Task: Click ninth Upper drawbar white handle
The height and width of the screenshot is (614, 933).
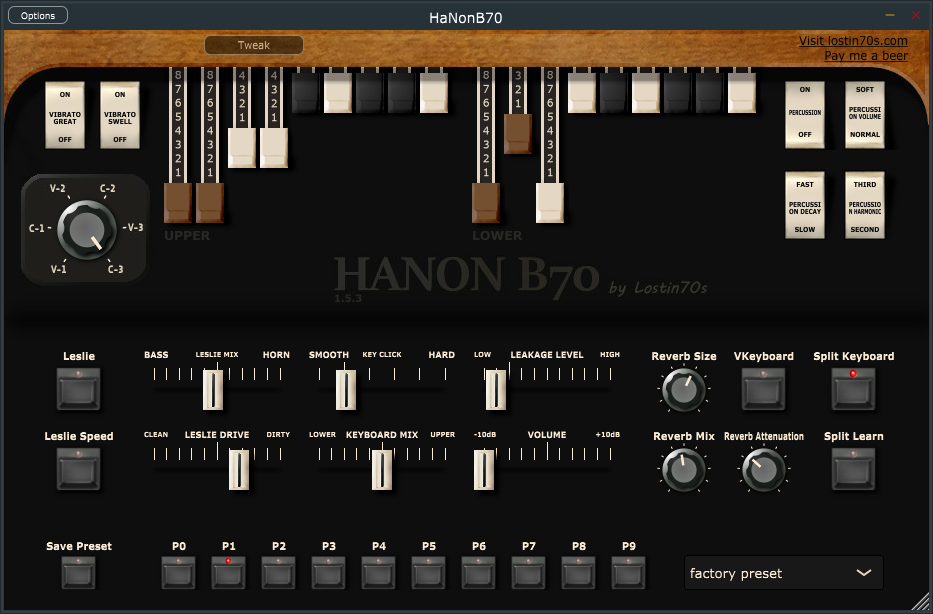Action: tap(434, 93)
